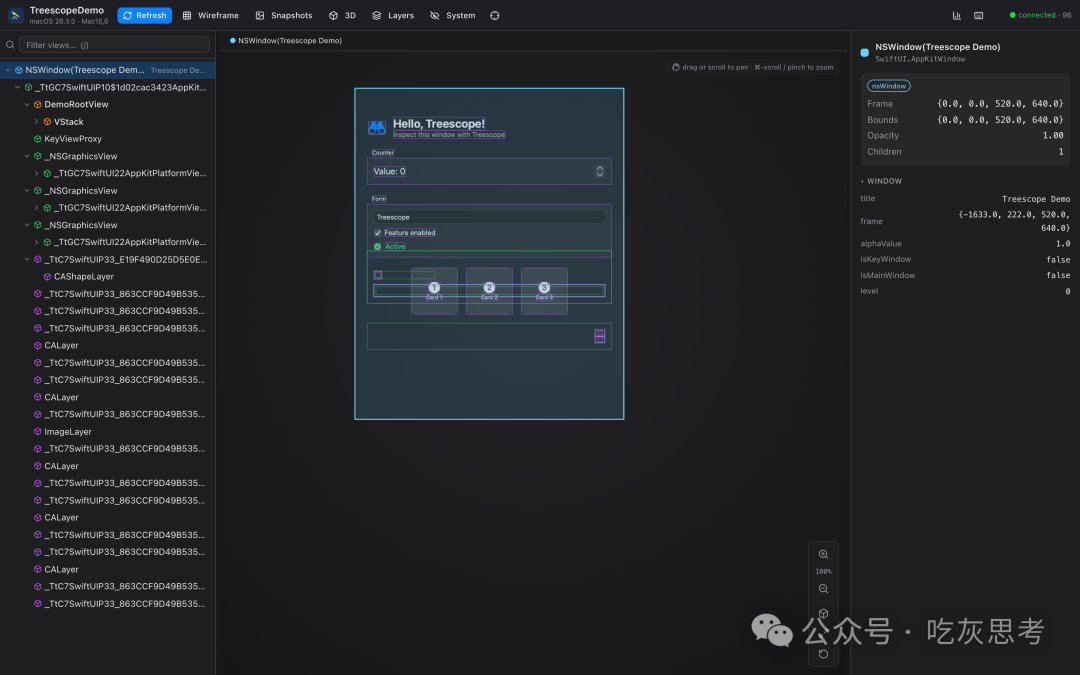1080x675 pixels.
Task: Zoom out with the magnifier minus icon
Action: click(823, 589)
